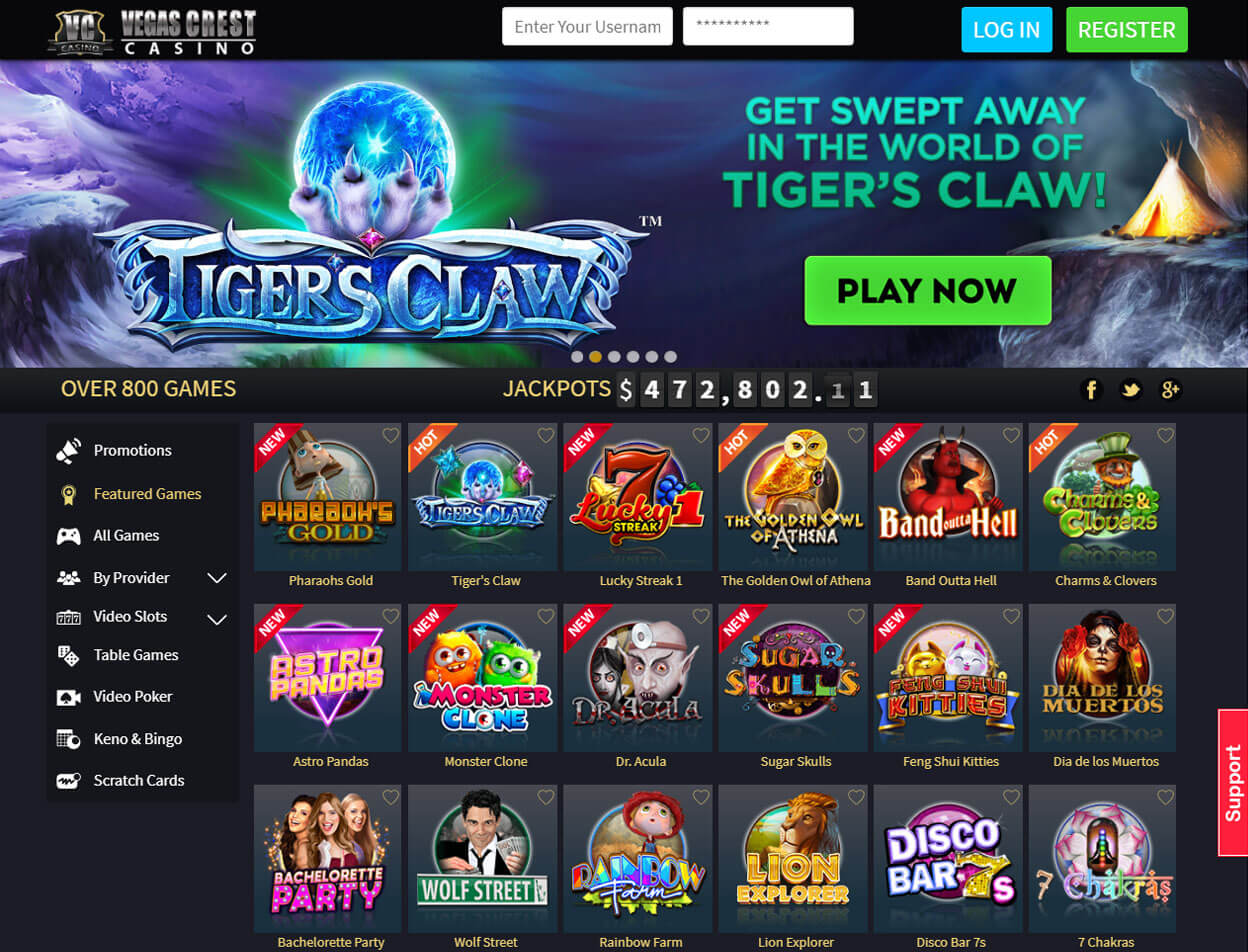Mark Wolf Street as favorite heart
Screen dimensions: 1248x952
coord(546,797)
